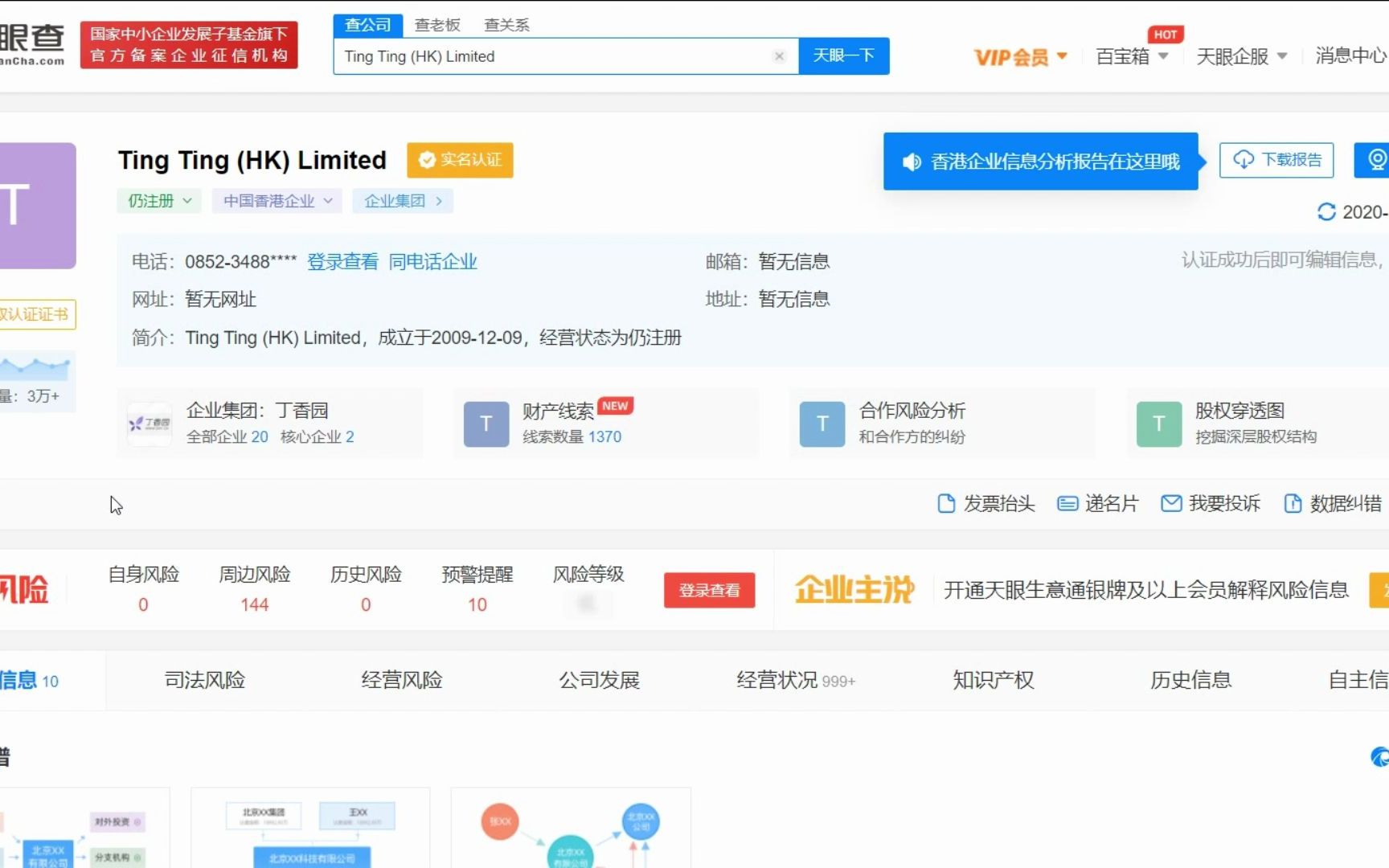Click the 认证证书 orange button
The height and width of the screenshot is (868, 1389).
pyautogui.click(x=37, y=314)
